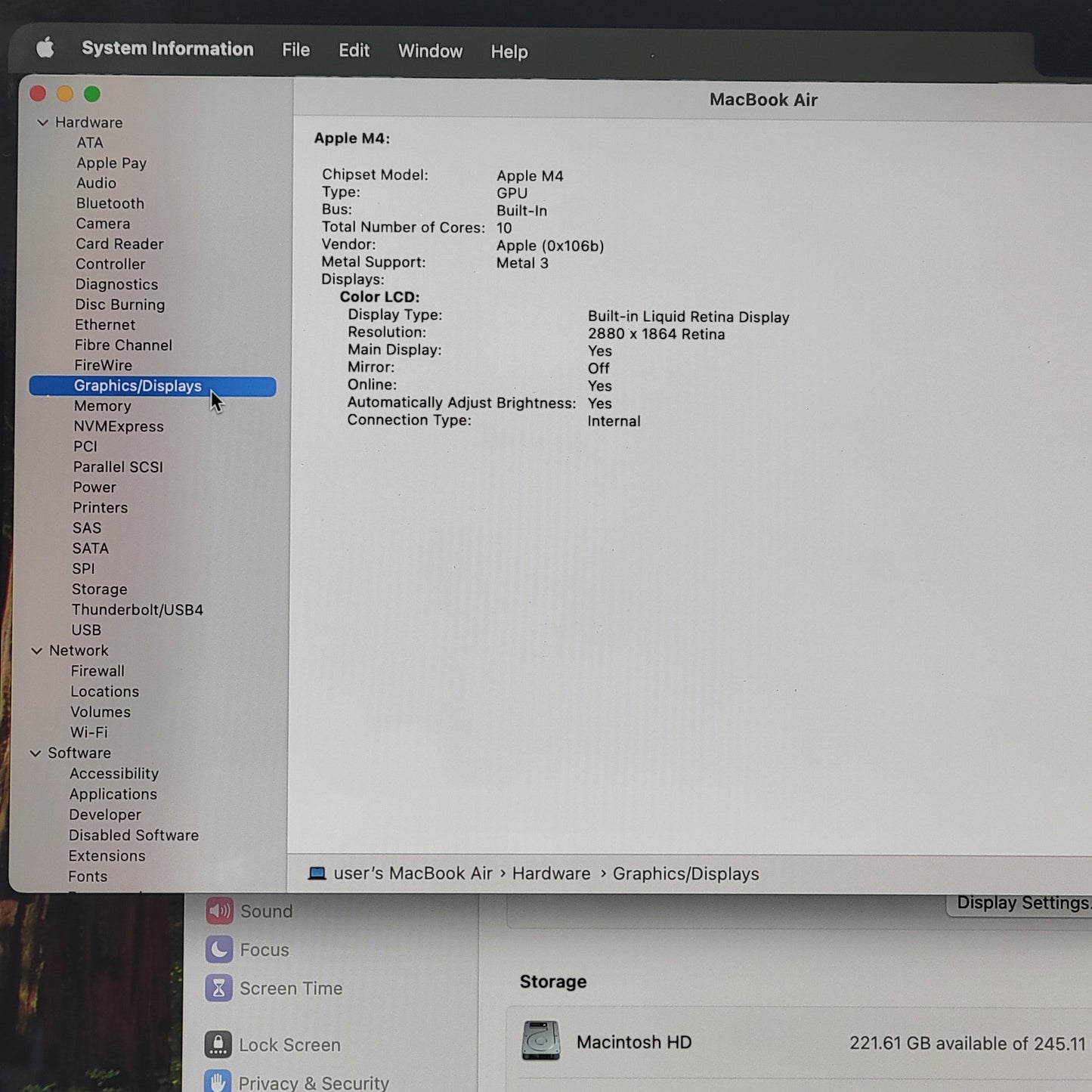Select Applications under Software
The image size is (1092, 1092).
click(x=113, y=795)
